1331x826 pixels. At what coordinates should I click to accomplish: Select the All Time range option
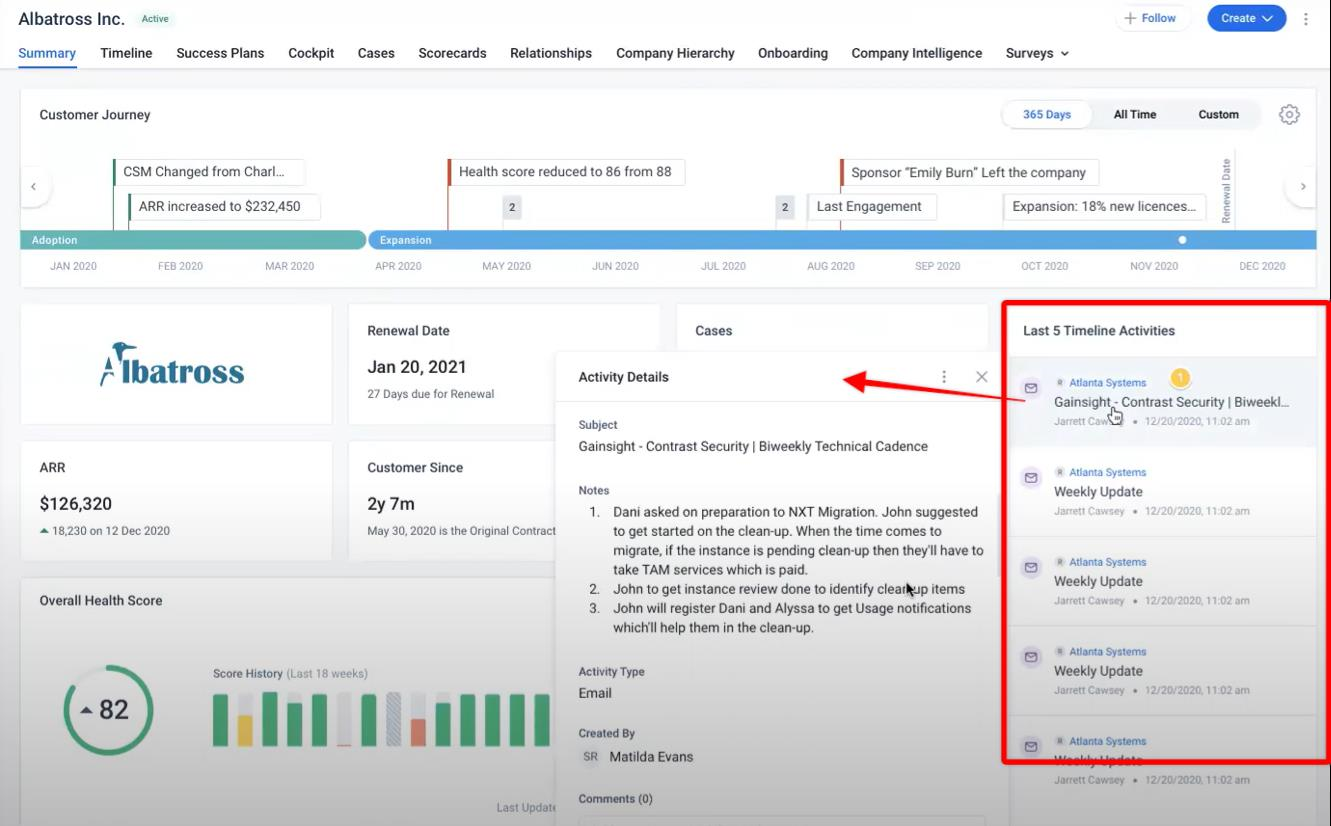[1135, 114]
